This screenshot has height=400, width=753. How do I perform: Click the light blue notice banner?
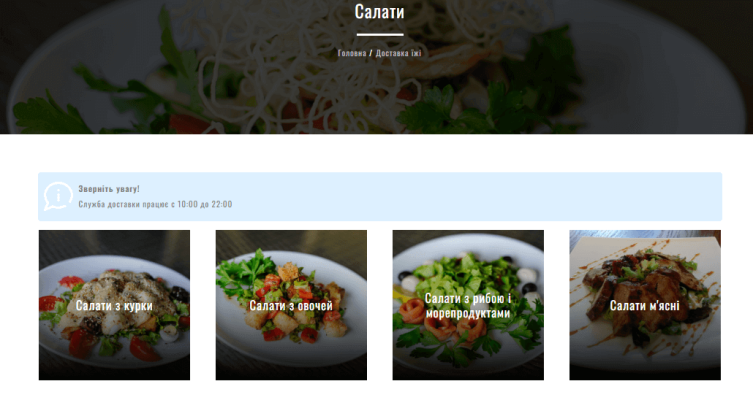[380, 196]
